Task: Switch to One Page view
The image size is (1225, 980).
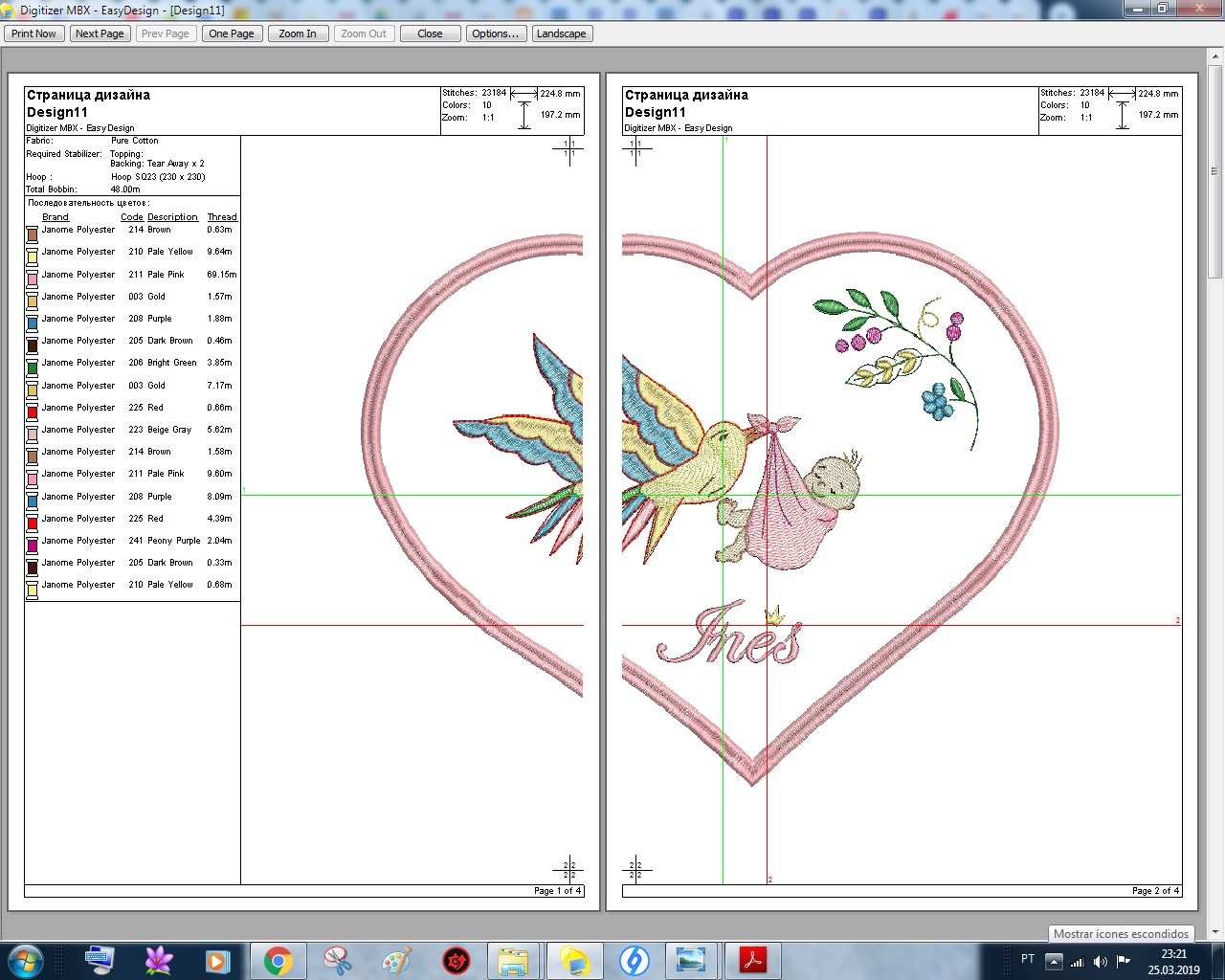Action: tap(232, 33)
